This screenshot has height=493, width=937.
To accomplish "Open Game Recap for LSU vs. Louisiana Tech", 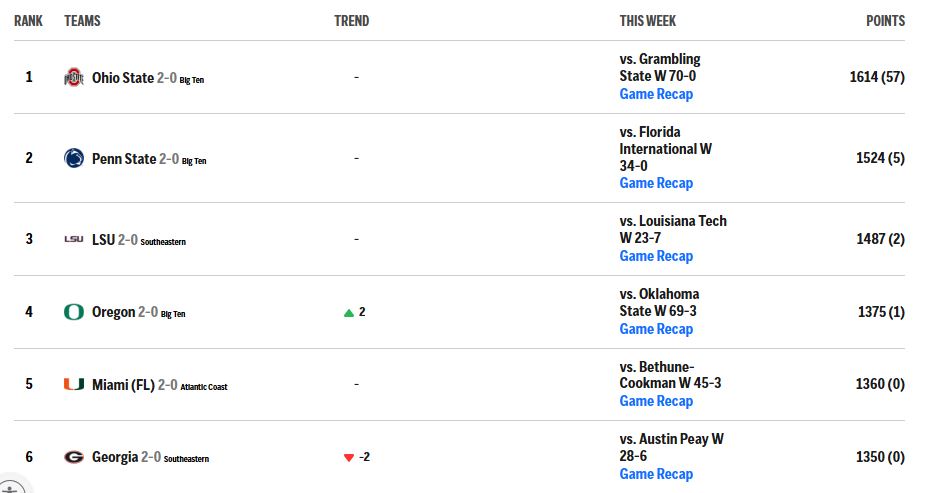I will (x=656, y=256).
